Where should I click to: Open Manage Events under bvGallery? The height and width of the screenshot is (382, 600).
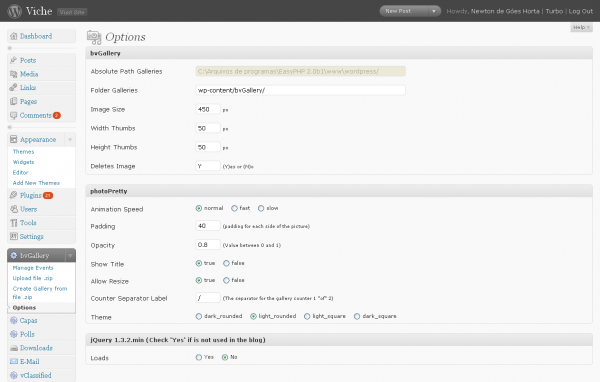33,268
